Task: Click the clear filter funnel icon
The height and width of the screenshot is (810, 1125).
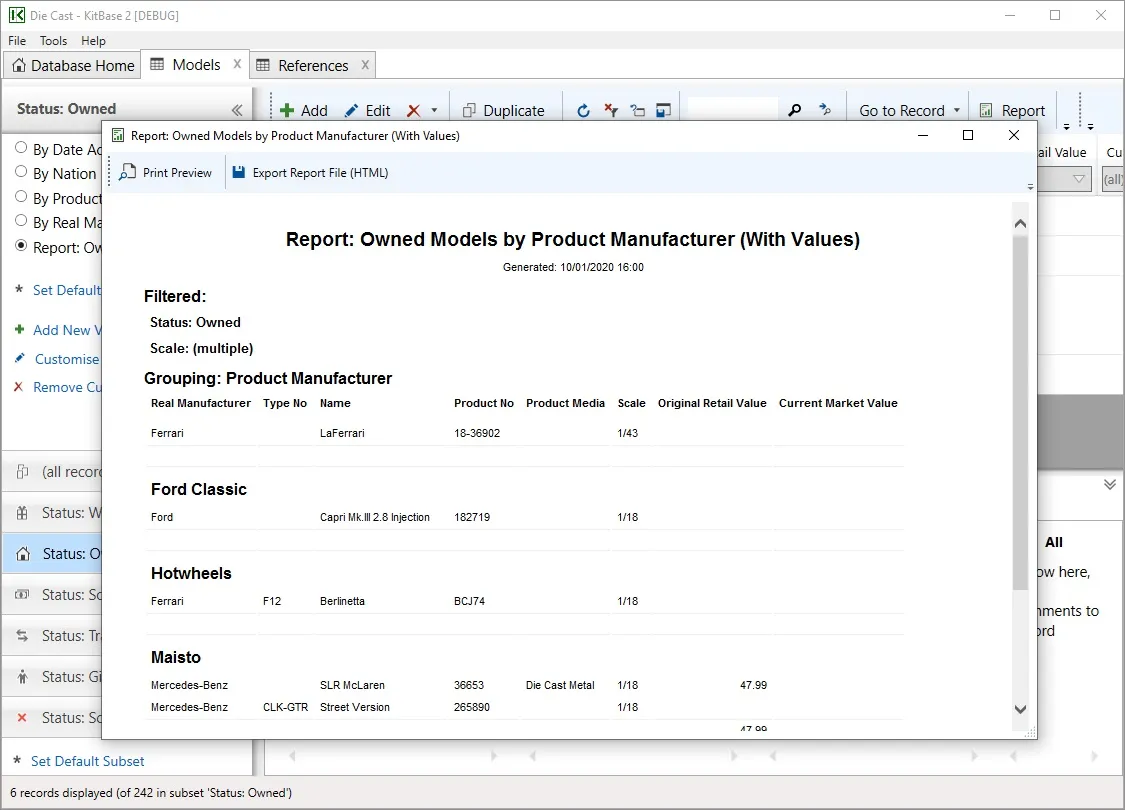Action: tap(611, 111)
